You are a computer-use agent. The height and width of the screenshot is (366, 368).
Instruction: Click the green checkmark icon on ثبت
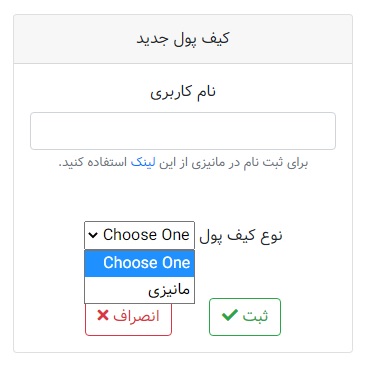(x=230, y=315)
